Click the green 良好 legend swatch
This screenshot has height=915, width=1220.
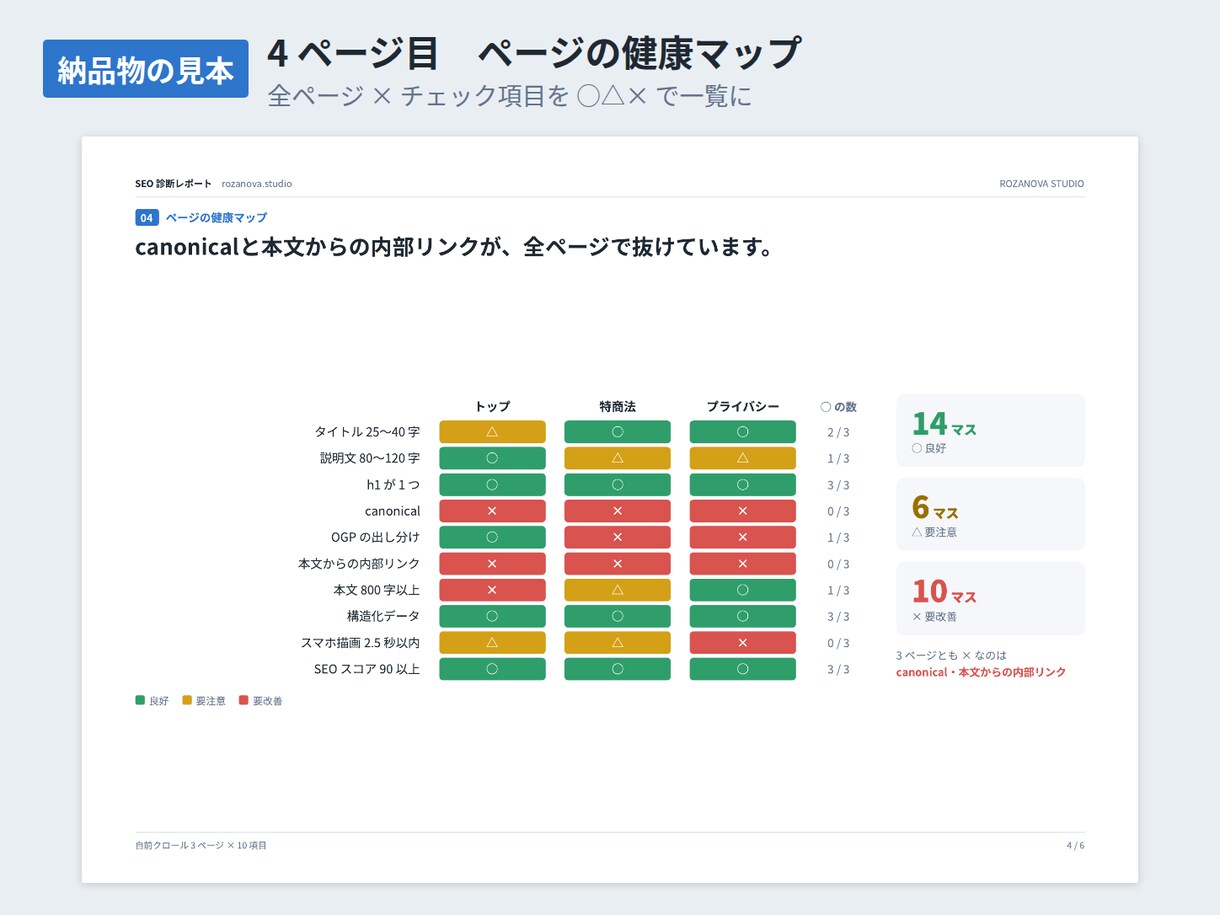[140, 701]
